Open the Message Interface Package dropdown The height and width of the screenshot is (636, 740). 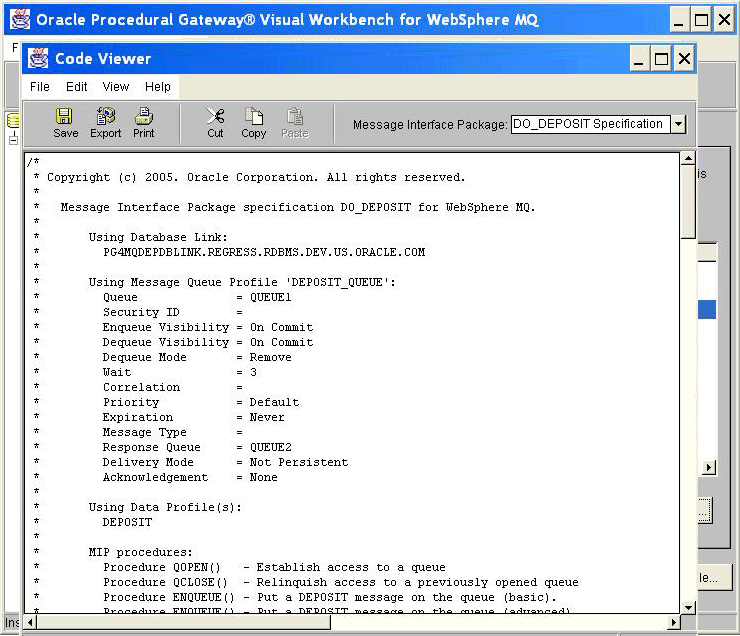(678, 124)
